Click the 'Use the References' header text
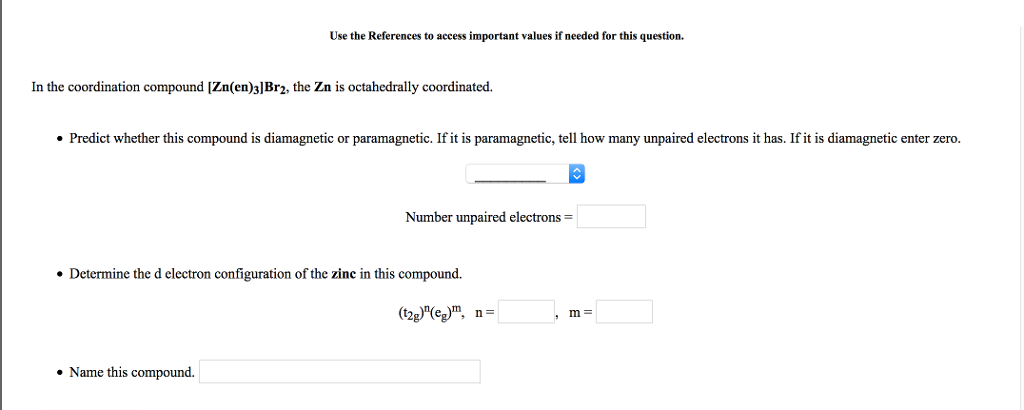This screenshot has height=410, width=1024. (x=507, y=36)
